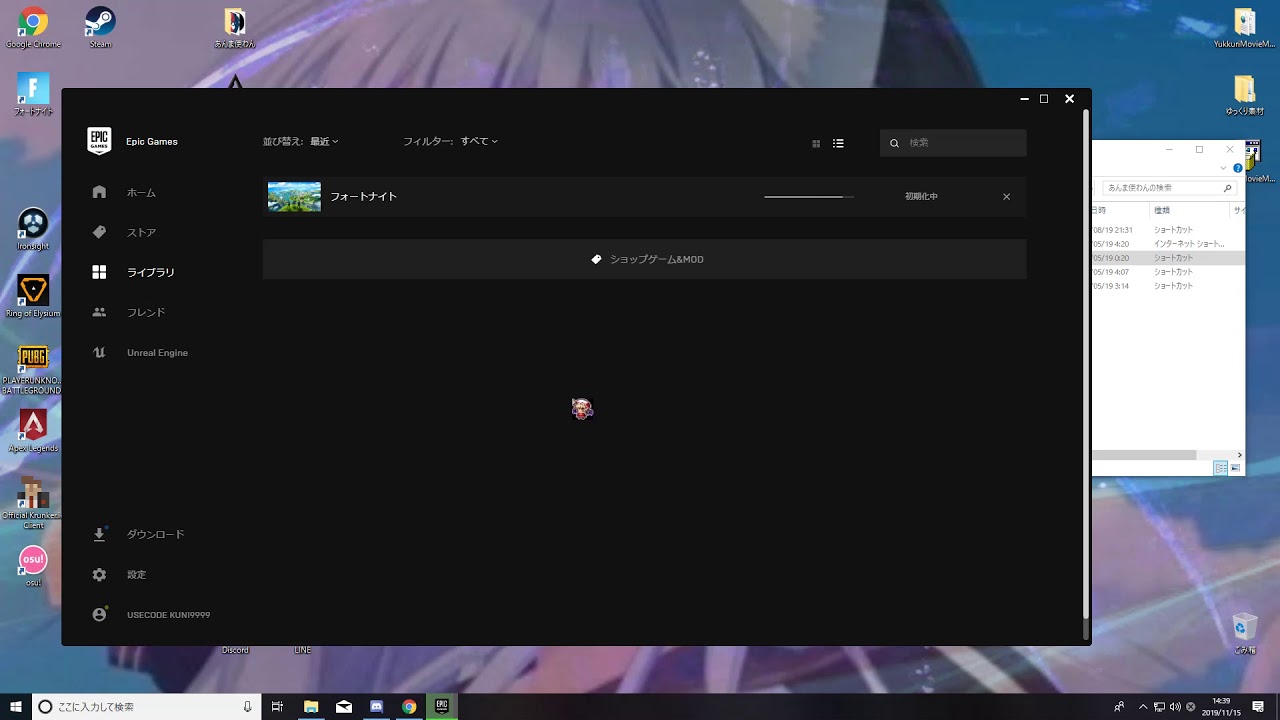Viewport: 1280px width, 720px height.
Task: Open the Action Center notifications
Action: point(1258,707)
